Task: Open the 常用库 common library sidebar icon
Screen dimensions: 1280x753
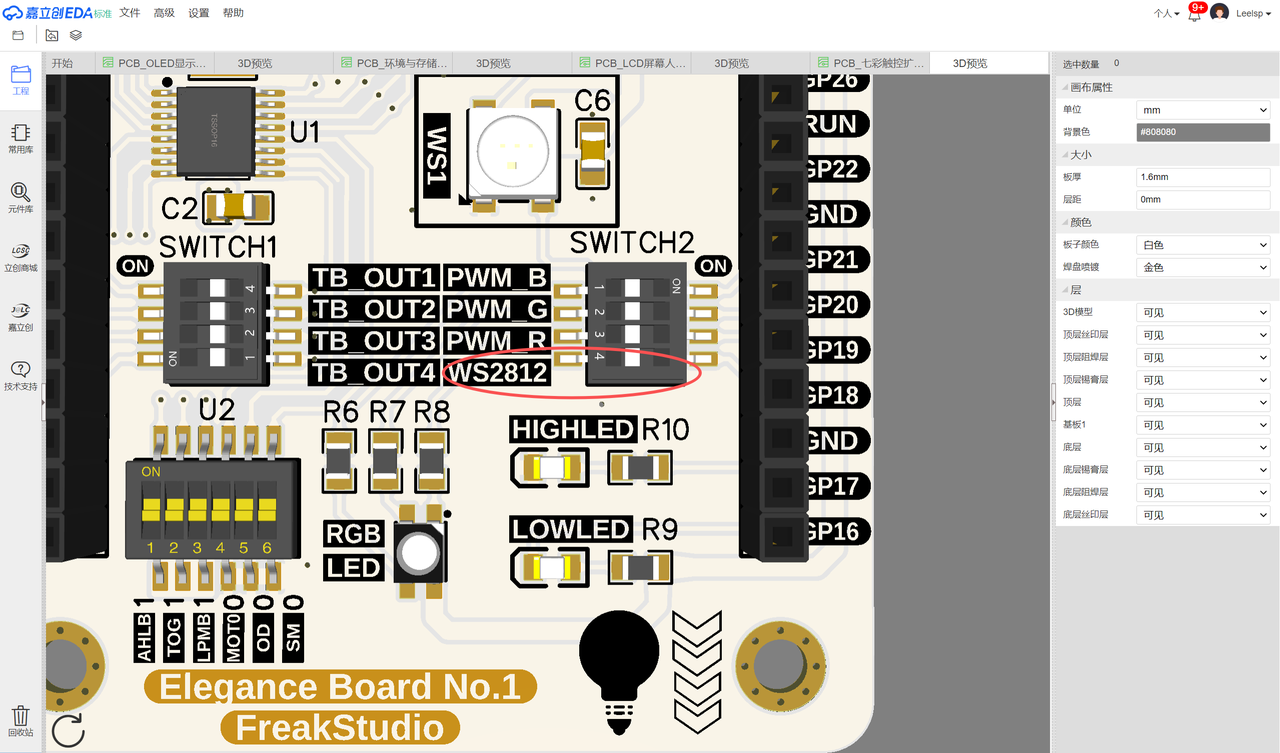Action: 21,139
